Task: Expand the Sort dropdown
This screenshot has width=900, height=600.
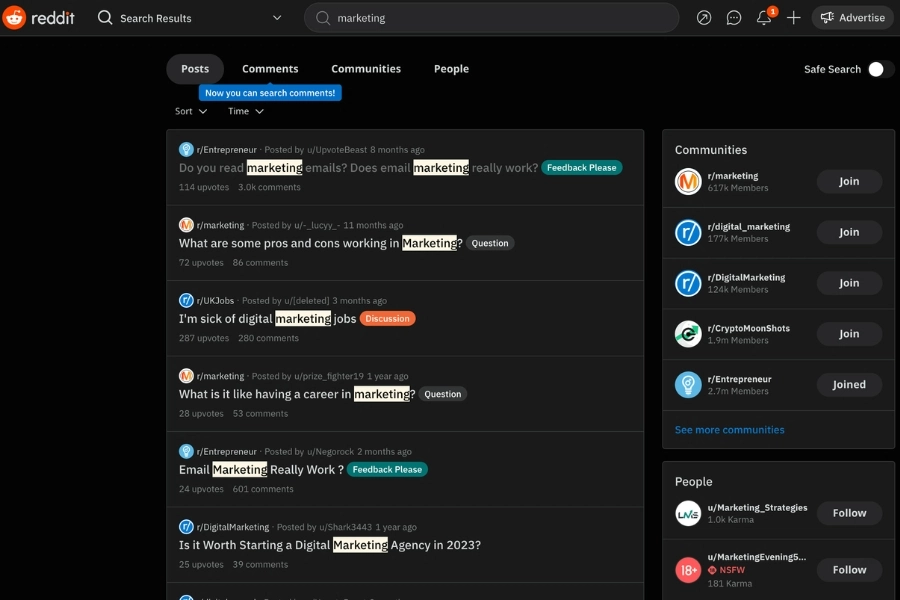Action: (191, 111)
